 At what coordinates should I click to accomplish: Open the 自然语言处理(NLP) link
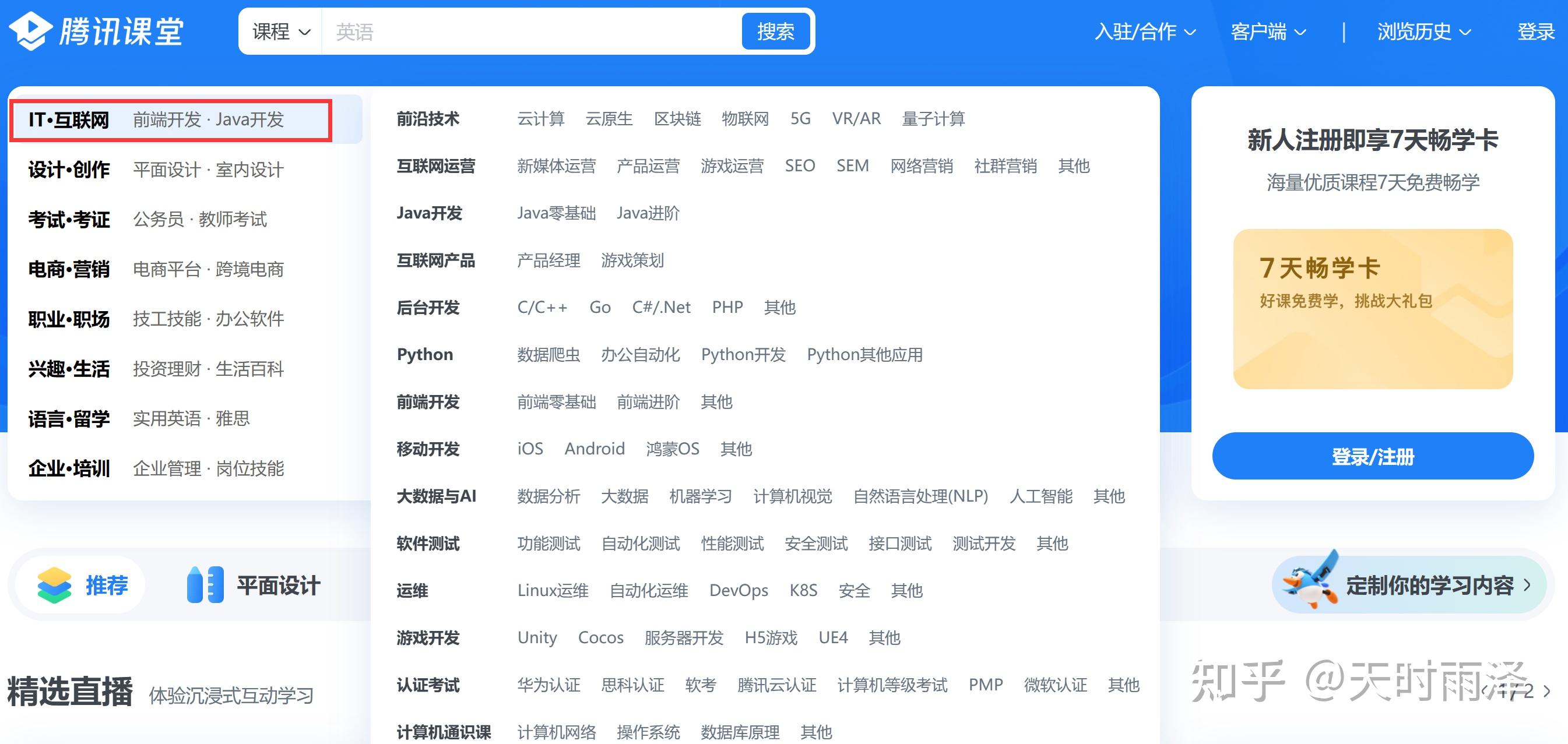click(x=921, y=496)
